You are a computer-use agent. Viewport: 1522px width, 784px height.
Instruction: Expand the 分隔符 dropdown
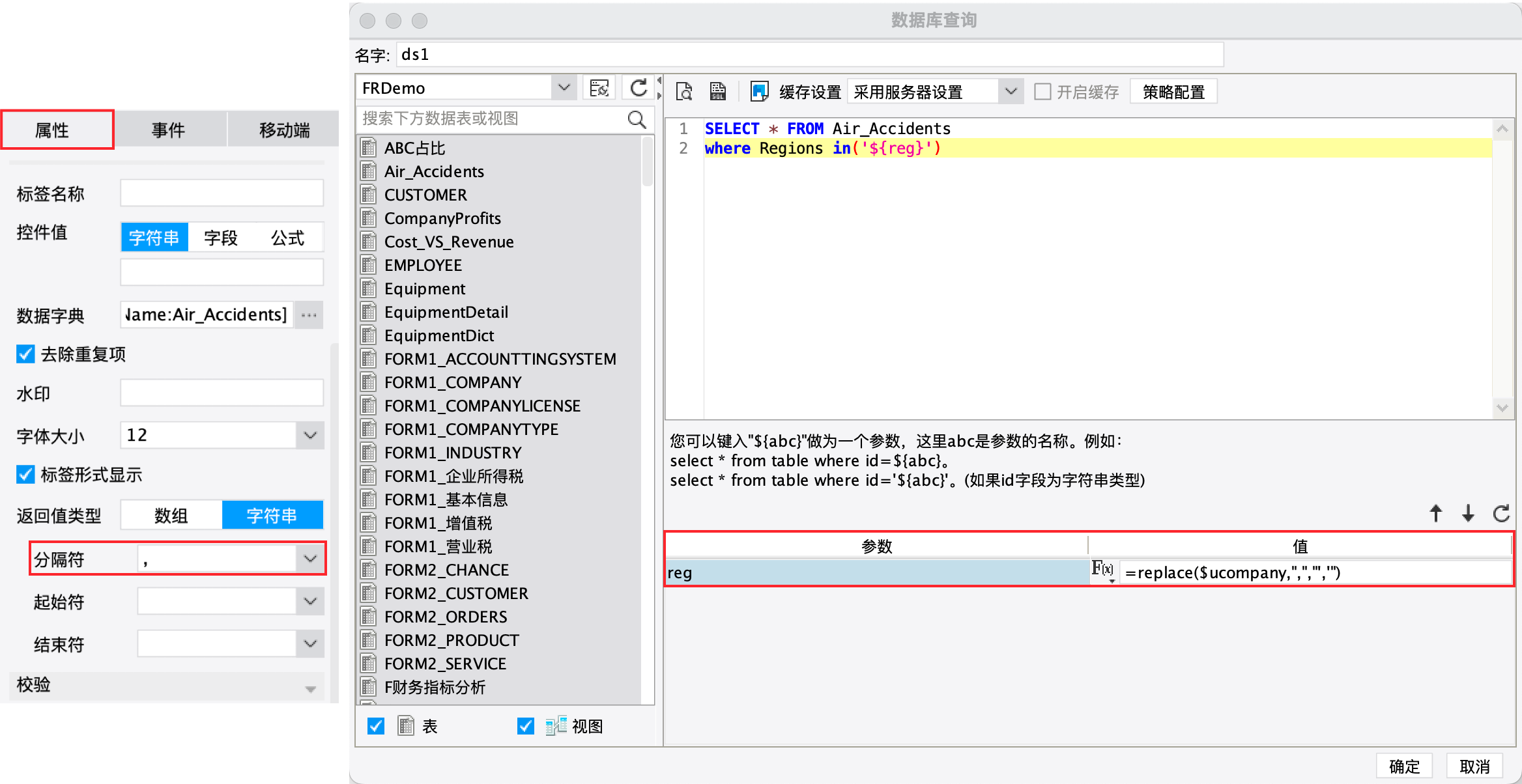(x=310, y=559)
